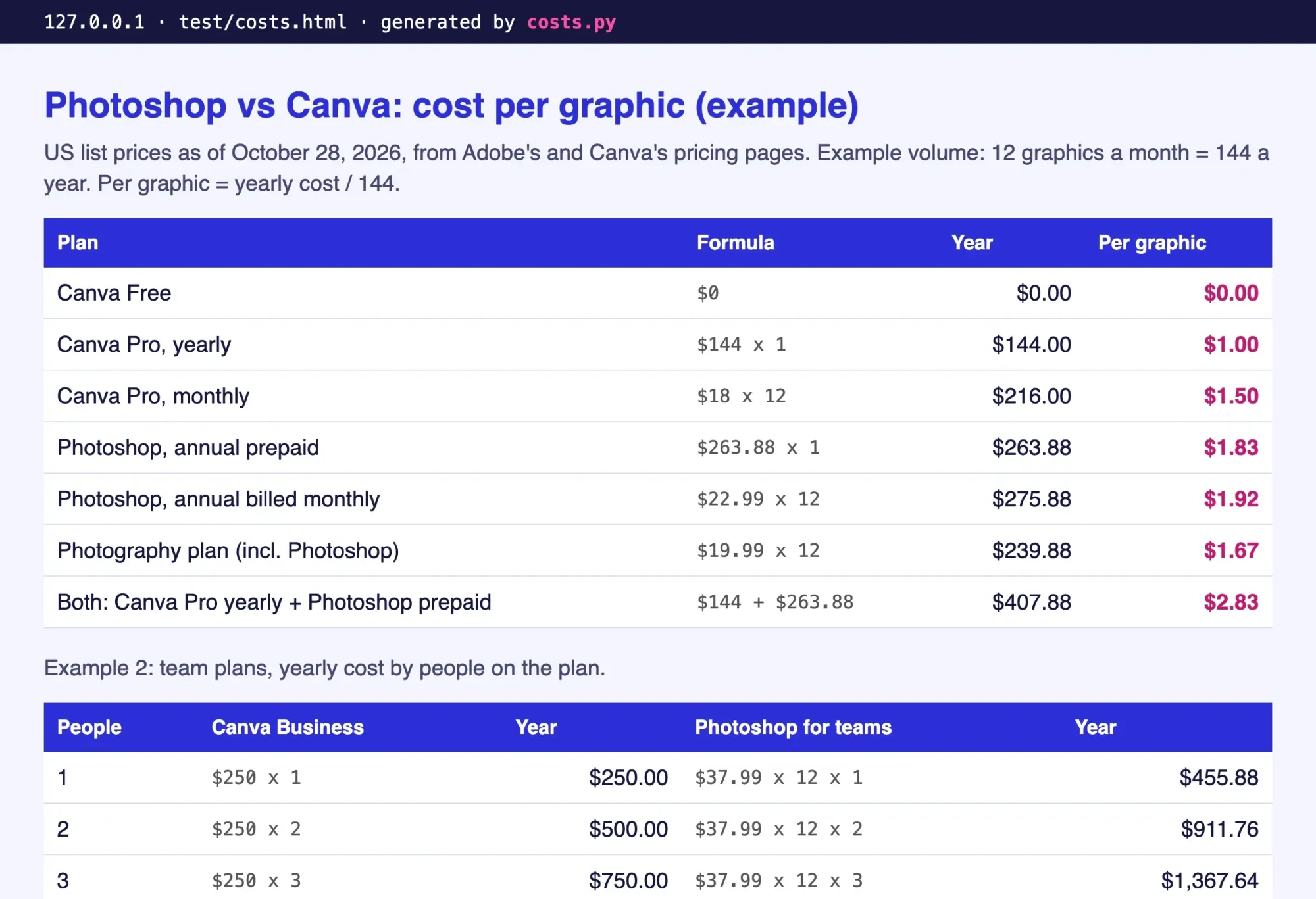Select Both: Canva Pro yearly + Photoshop prepaid
Image resolution: width=1316 pixels, height=899 pixels.
pos(274,602)
